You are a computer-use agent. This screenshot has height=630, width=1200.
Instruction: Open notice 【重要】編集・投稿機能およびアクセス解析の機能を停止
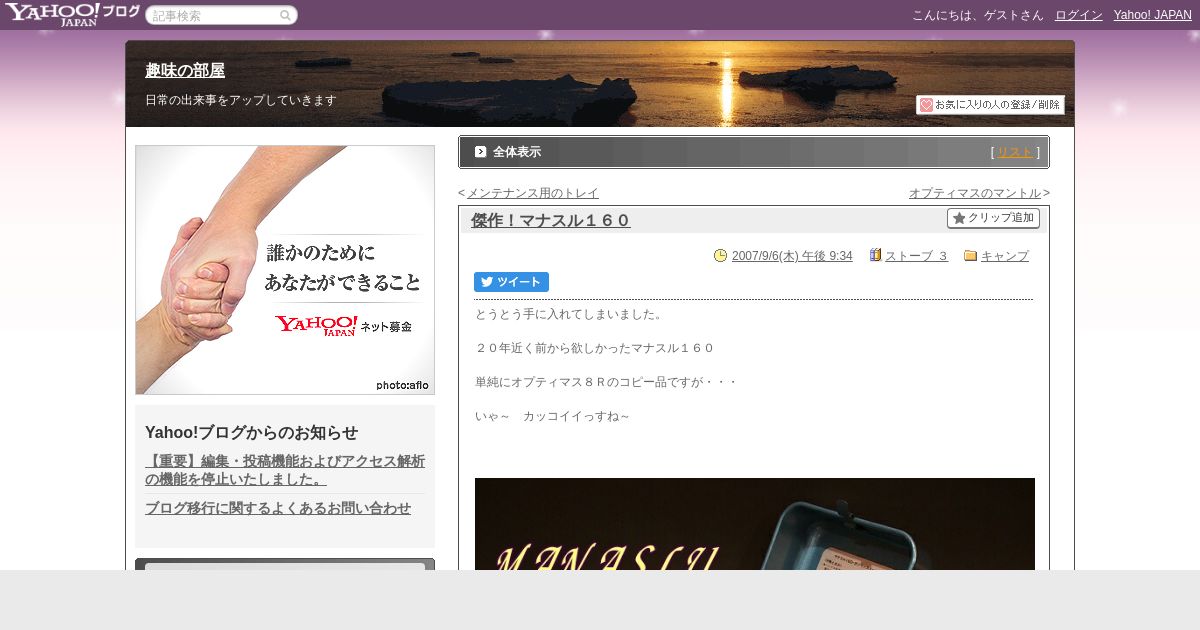coord(285,470)
